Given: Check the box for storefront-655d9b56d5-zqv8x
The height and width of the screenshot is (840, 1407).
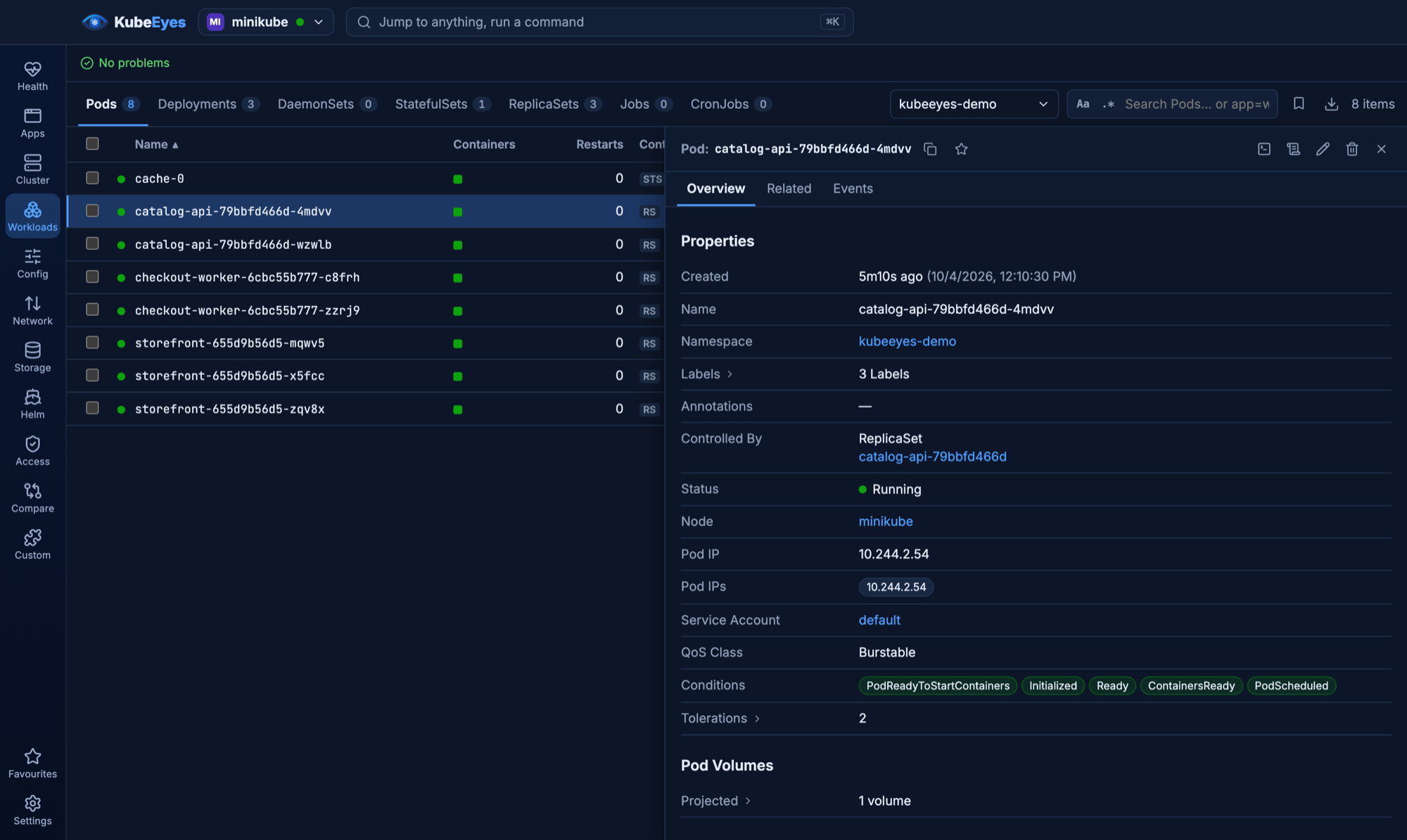Looking at the screenshot, I should (92, 408).
